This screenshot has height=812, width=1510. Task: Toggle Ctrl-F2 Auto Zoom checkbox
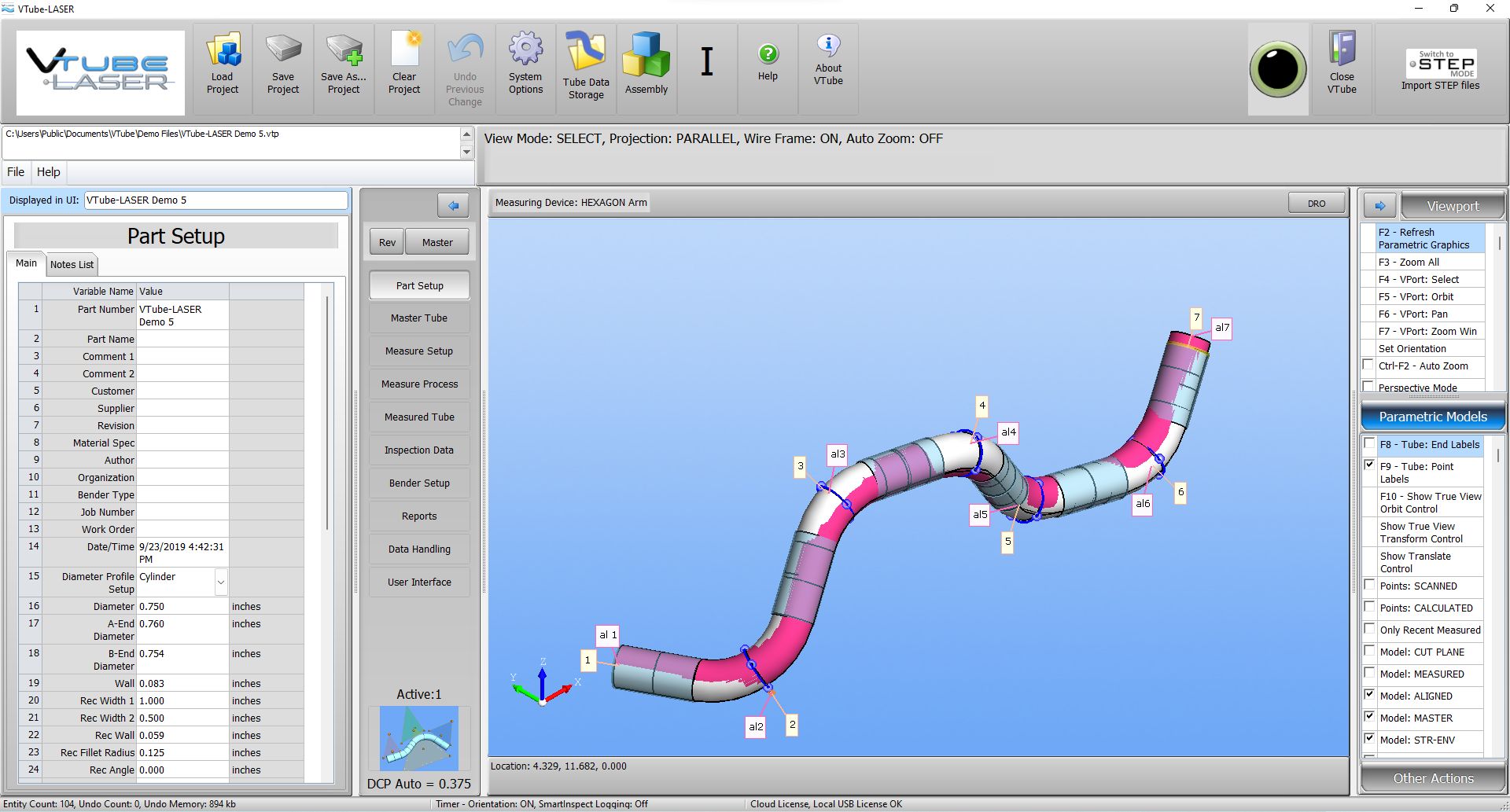(x=1368, y=365)
